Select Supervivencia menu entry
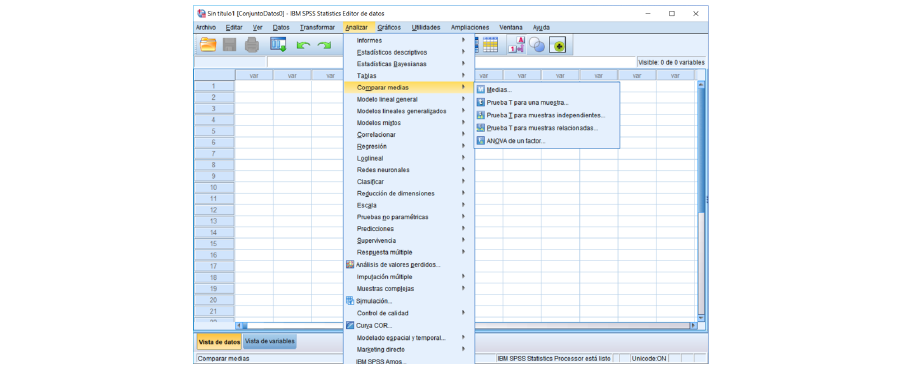The height and width of the screenshot is (371, 900). [x=409, y=241]
